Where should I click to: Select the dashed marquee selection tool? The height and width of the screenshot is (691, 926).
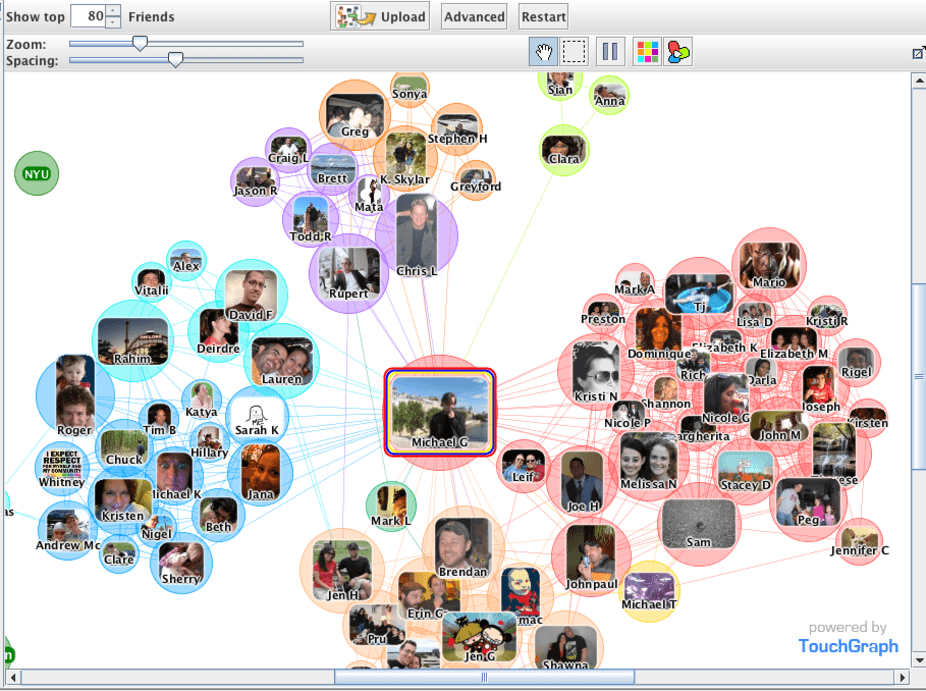point(574,51)
